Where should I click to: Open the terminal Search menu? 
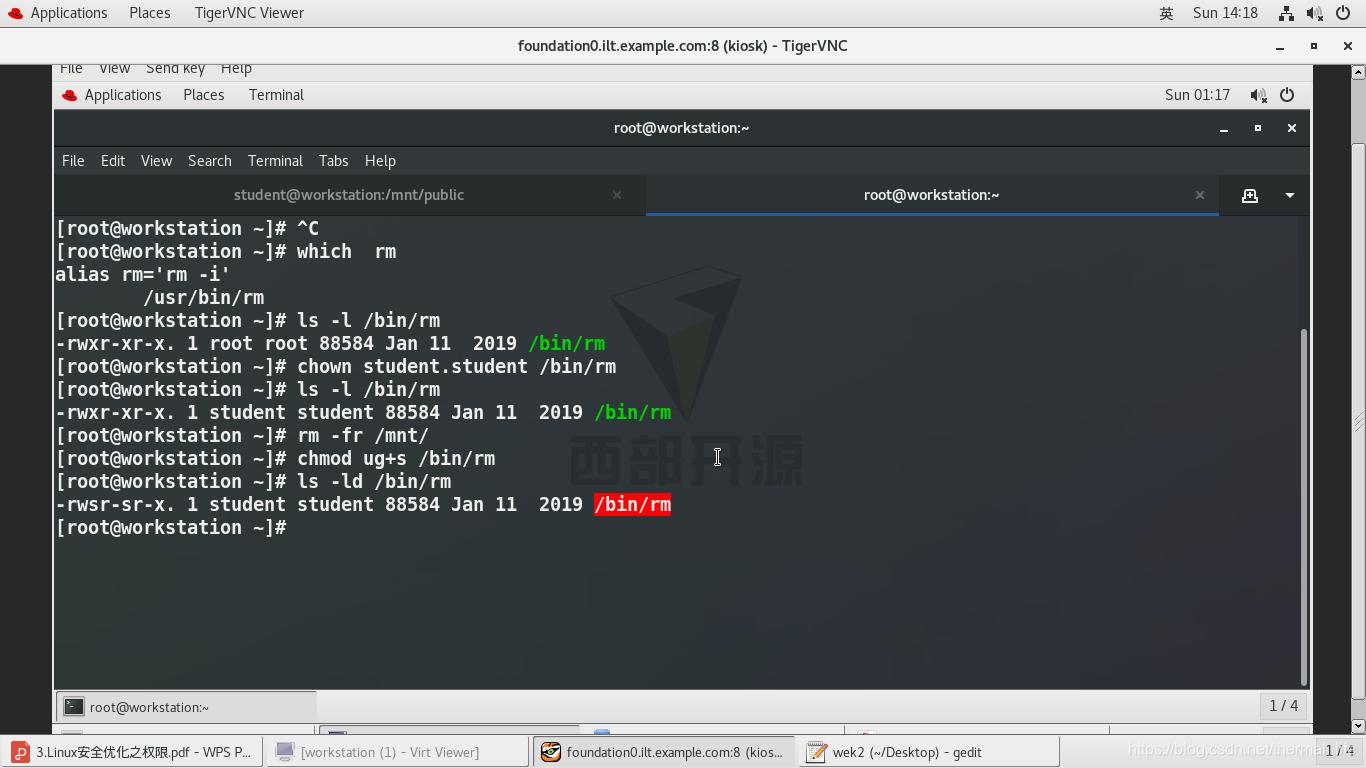pos(210,161)
